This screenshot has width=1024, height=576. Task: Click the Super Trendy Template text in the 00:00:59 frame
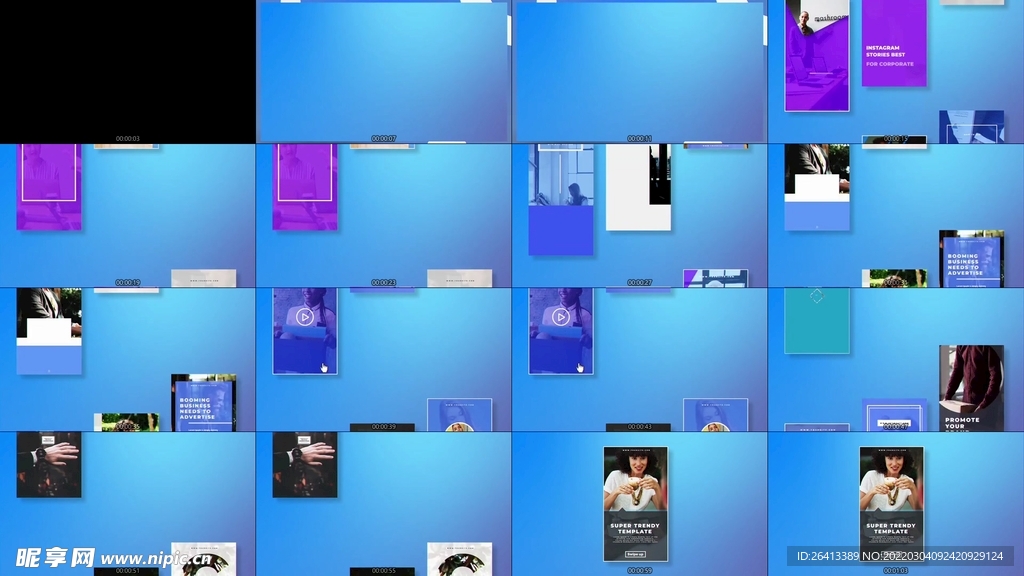[635, 528]
